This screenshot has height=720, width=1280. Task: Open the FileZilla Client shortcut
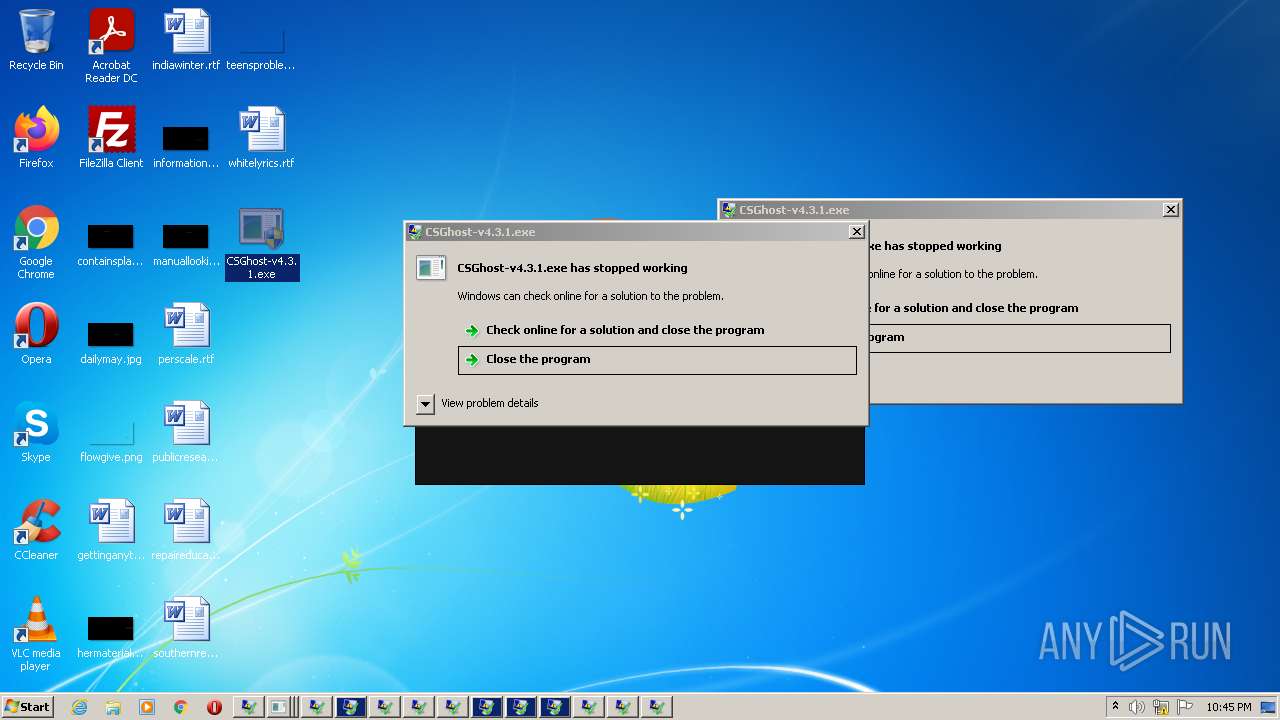[x=111, y=138]
